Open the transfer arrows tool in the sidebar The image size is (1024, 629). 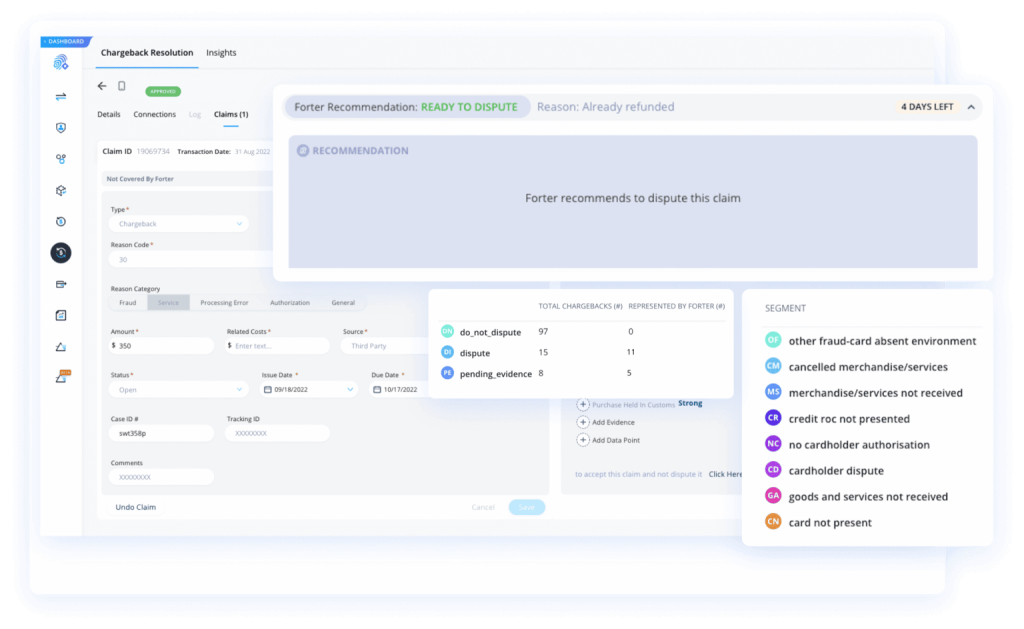click(60, 97)
